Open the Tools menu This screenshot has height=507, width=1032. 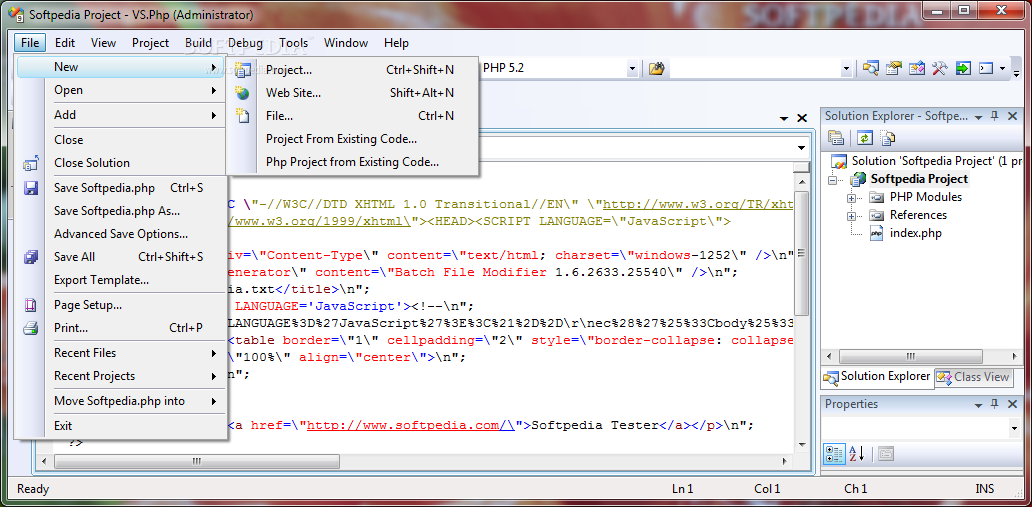(x=294, y=43)
